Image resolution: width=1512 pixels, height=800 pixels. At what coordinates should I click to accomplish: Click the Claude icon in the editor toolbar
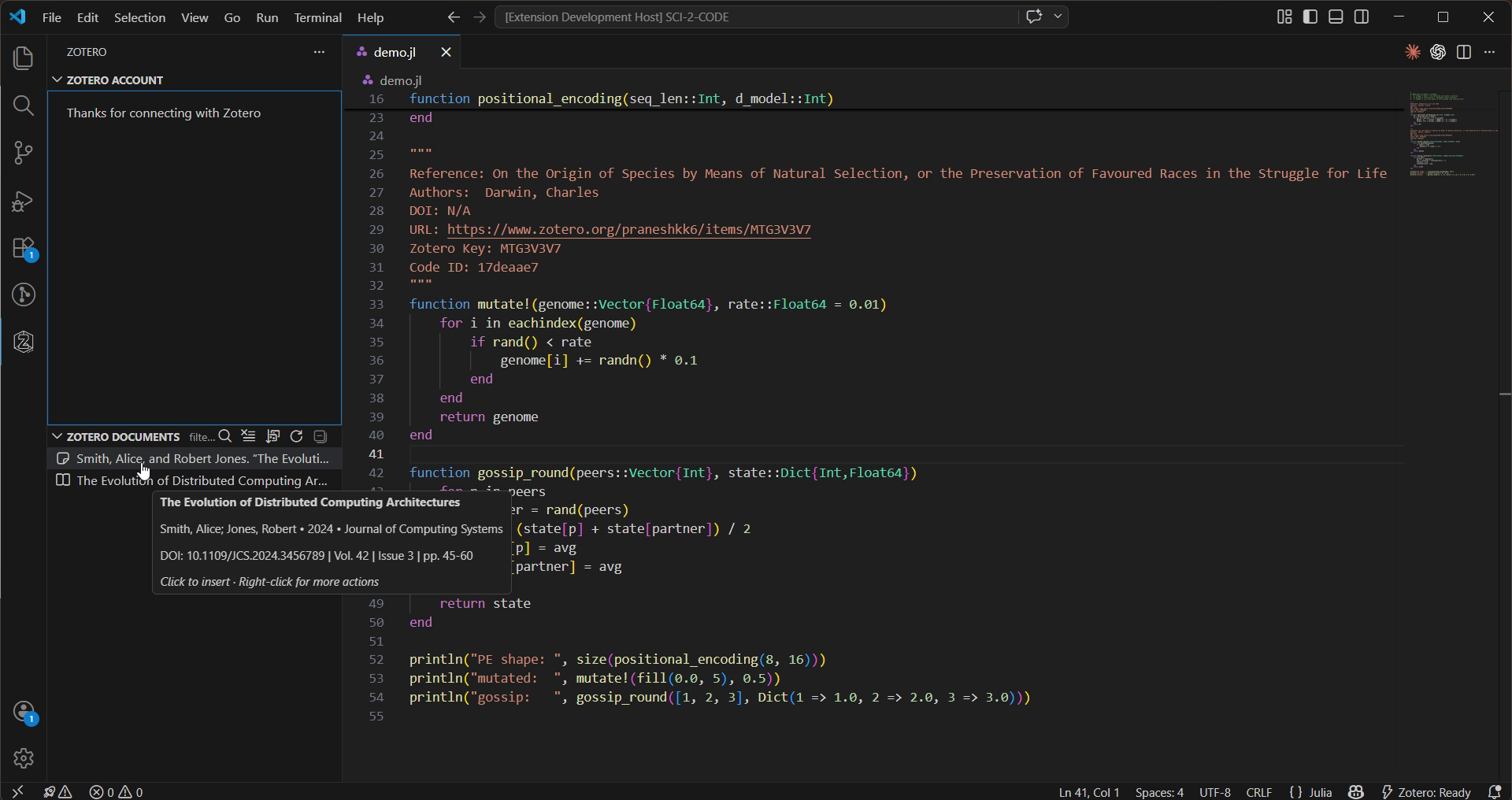pyautogui.click(x=1413, y=52)
